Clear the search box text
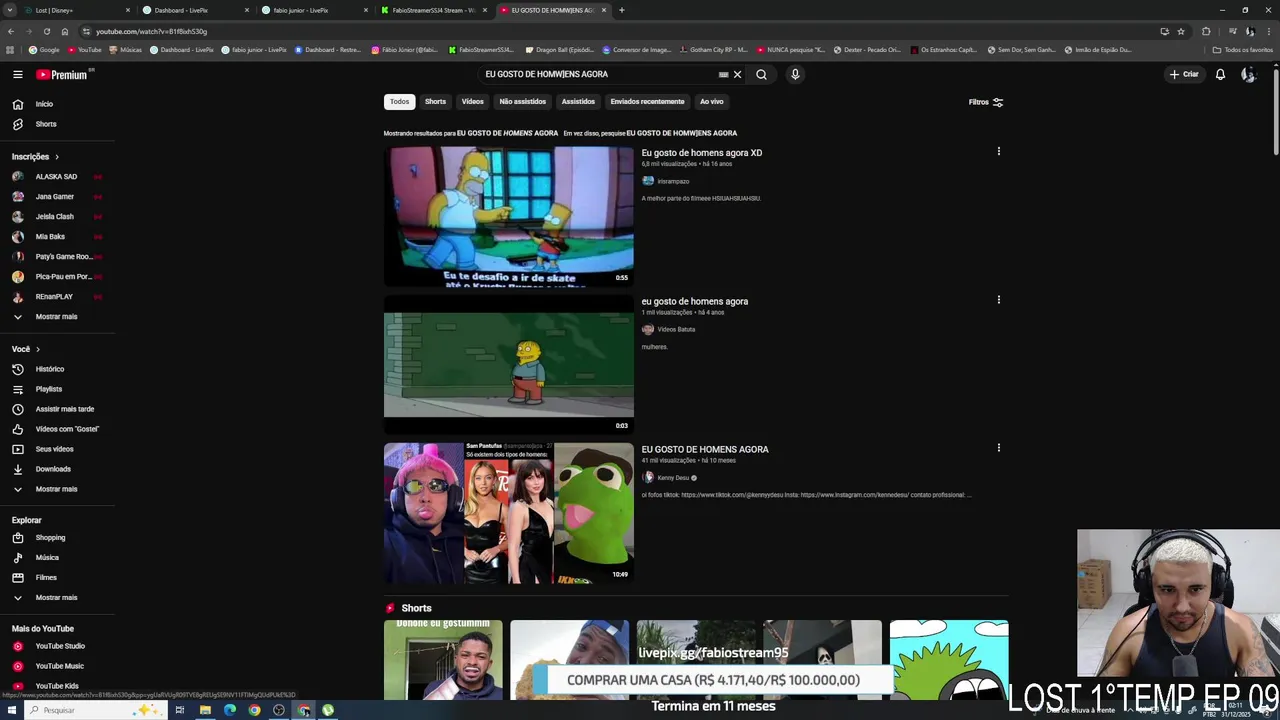Screen dimensions: 1280x720 (x=738, y=74)
